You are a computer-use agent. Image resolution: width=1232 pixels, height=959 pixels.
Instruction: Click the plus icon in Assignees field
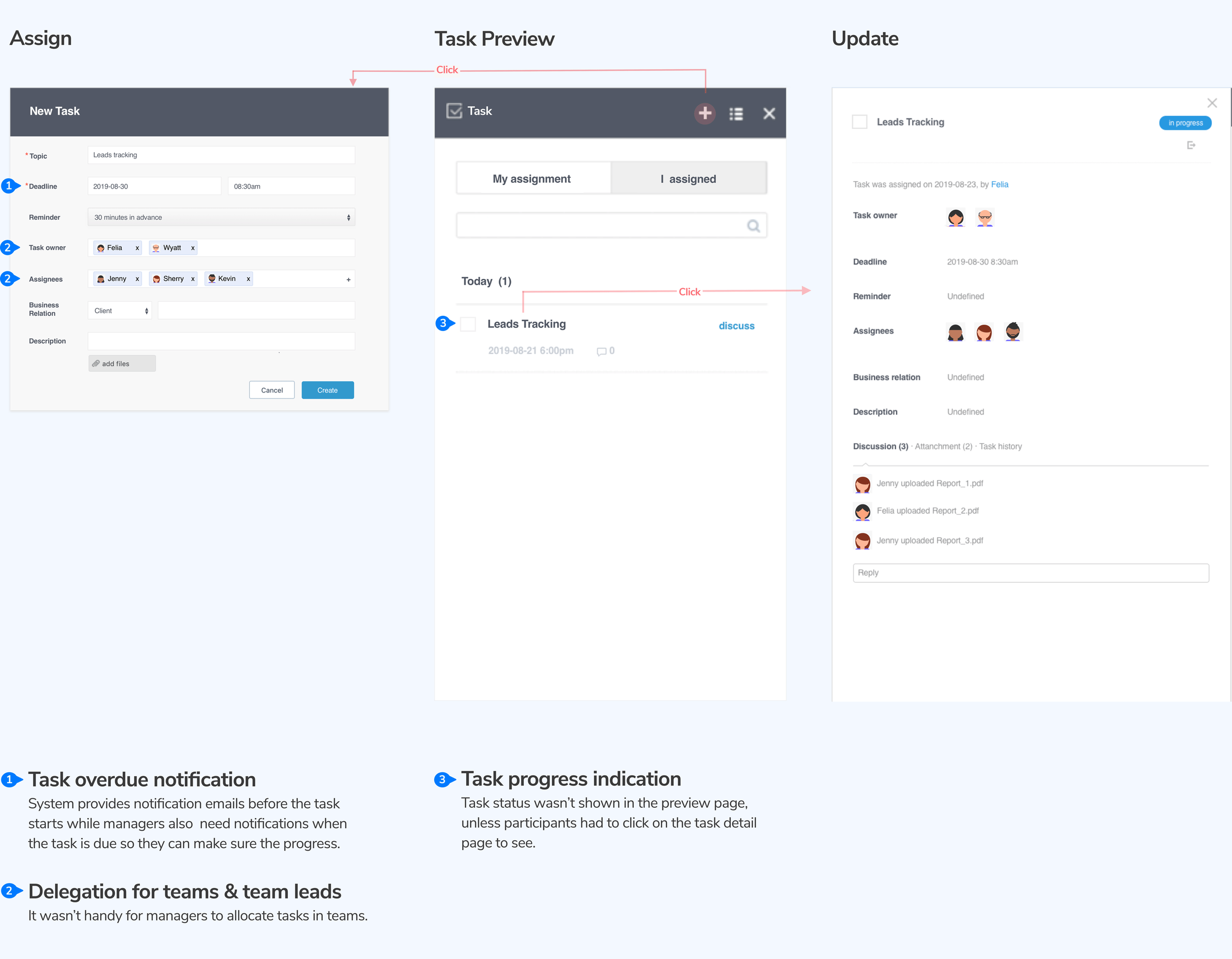[348, 280]
